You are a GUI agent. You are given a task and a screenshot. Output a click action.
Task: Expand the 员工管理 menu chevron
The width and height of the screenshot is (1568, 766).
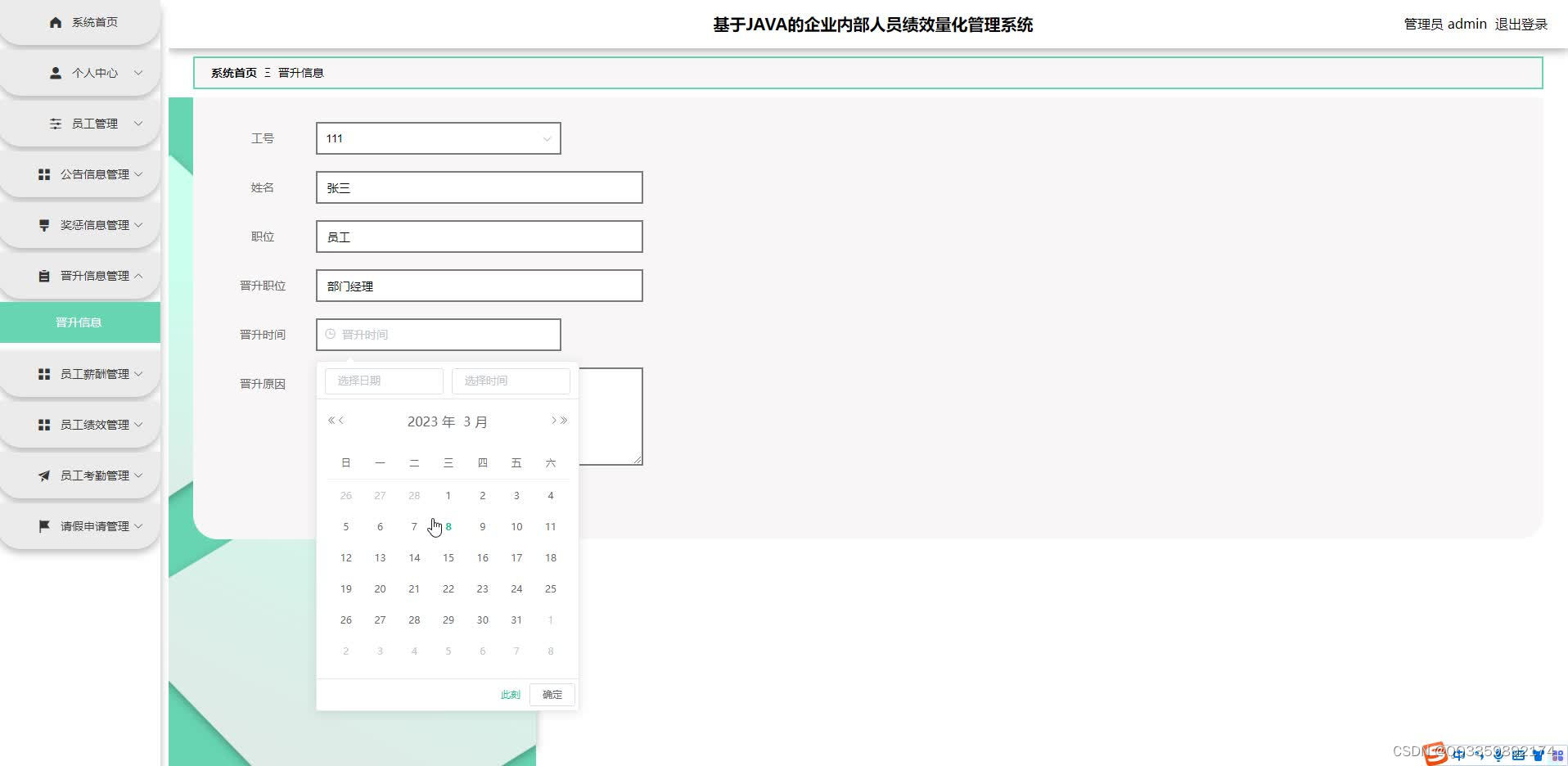pos(138,124)
